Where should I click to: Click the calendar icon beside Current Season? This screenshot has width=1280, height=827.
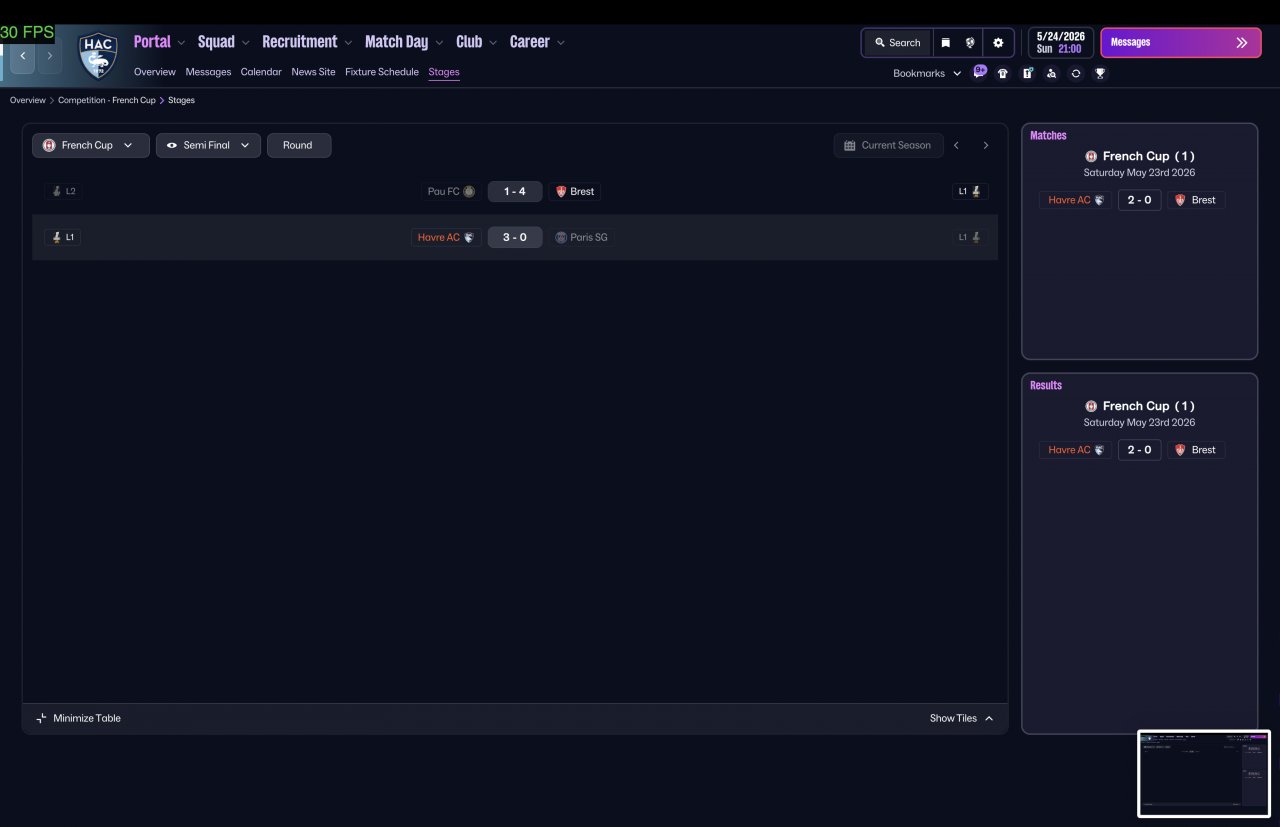(x=850, y=145)
